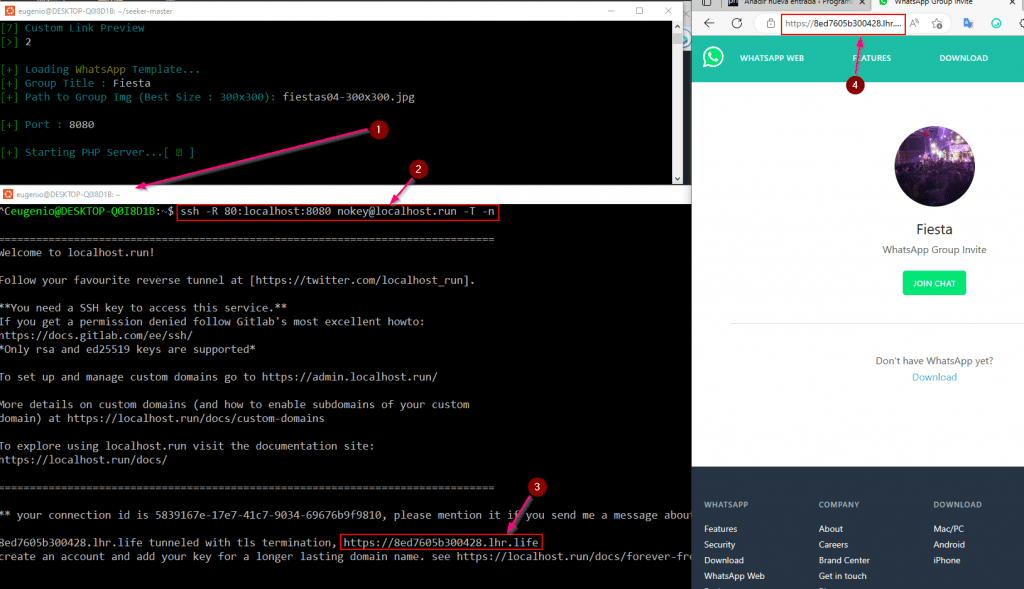
Task: Open the Get in touch footer link
Action: click(842, 576)
